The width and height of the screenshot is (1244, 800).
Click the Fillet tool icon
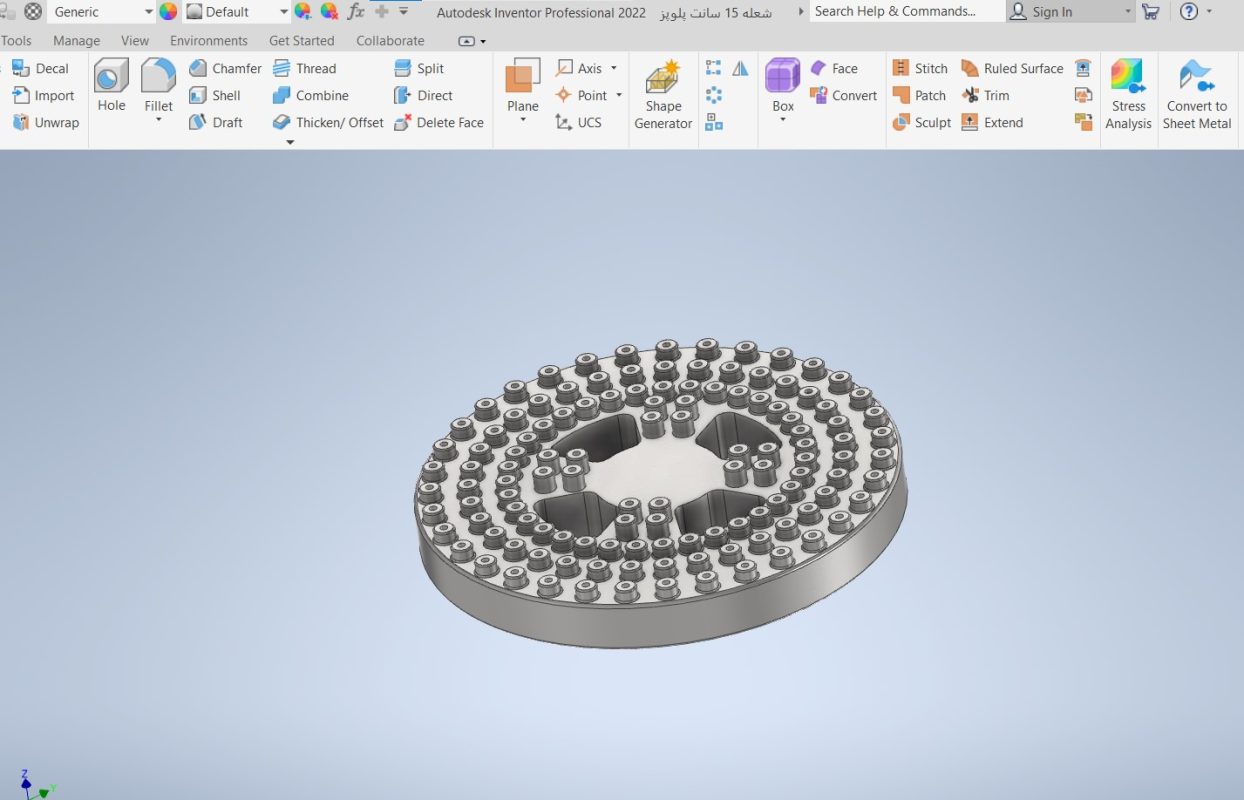(x=158, y=76)
